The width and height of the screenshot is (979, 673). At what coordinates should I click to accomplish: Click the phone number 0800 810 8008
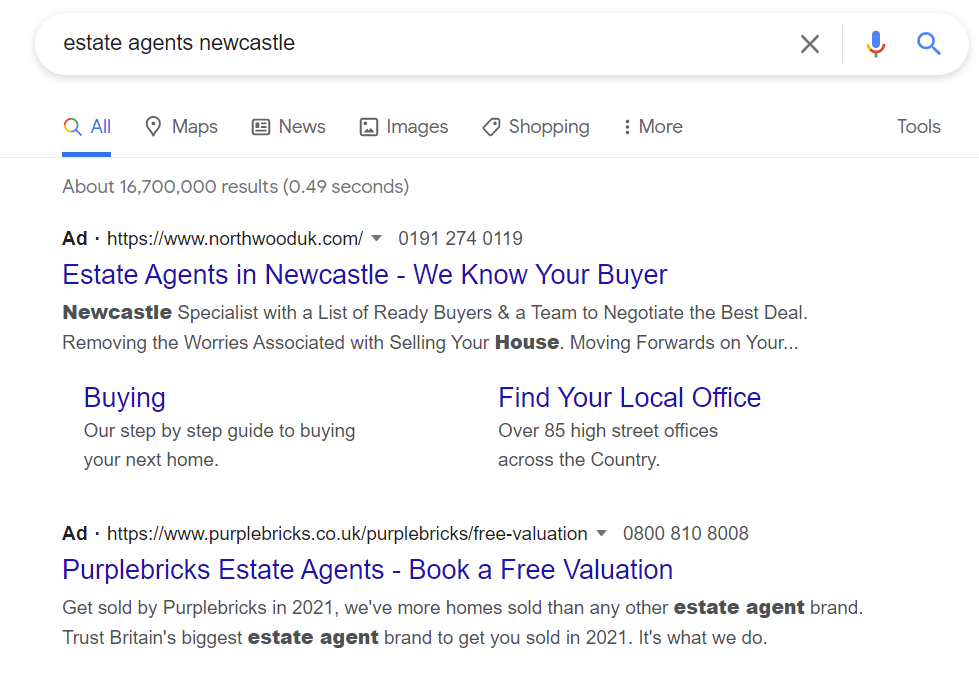686,534
